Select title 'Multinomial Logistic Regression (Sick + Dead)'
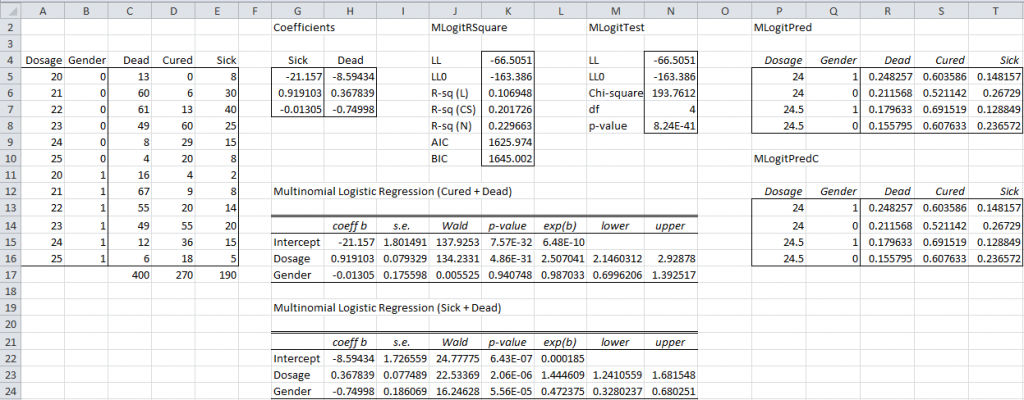This screenshot has width=1024, height=400. pos(389,307)
